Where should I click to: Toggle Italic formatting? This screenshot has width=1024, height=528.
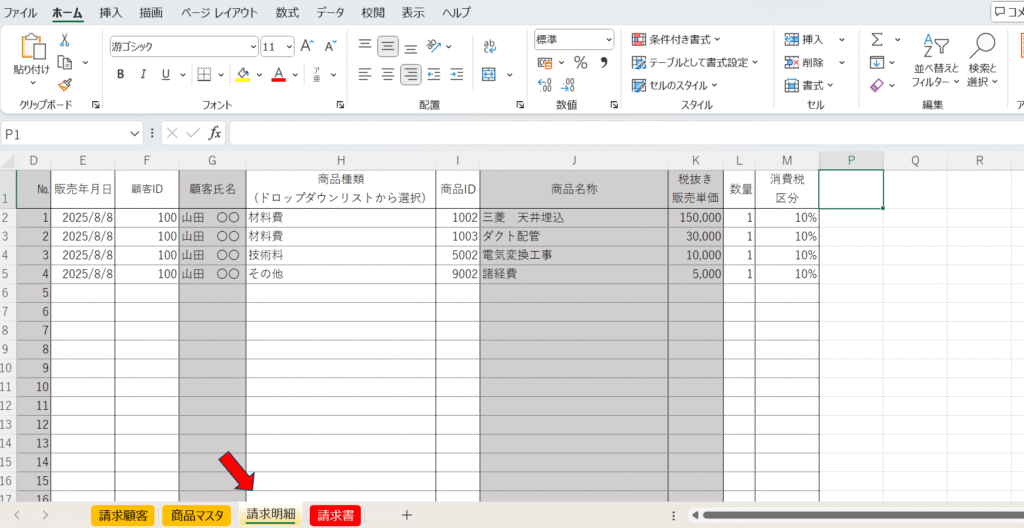click(x=143, y=74)
